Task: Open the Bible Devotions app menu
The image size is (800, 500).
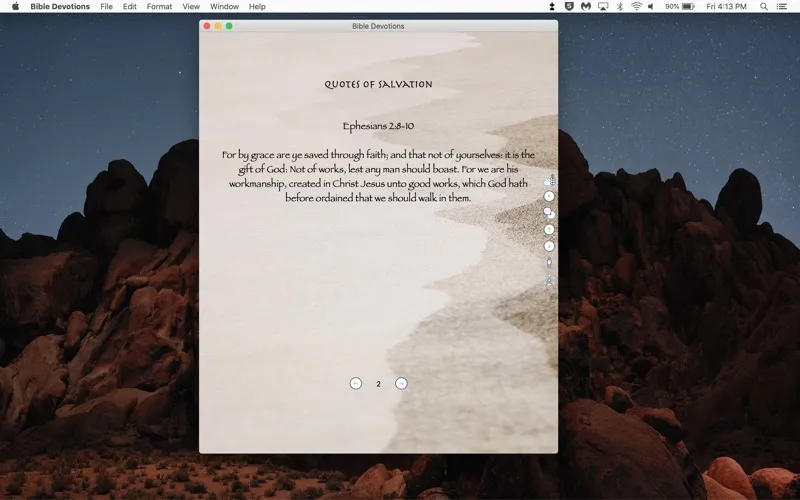Action: 60,7
